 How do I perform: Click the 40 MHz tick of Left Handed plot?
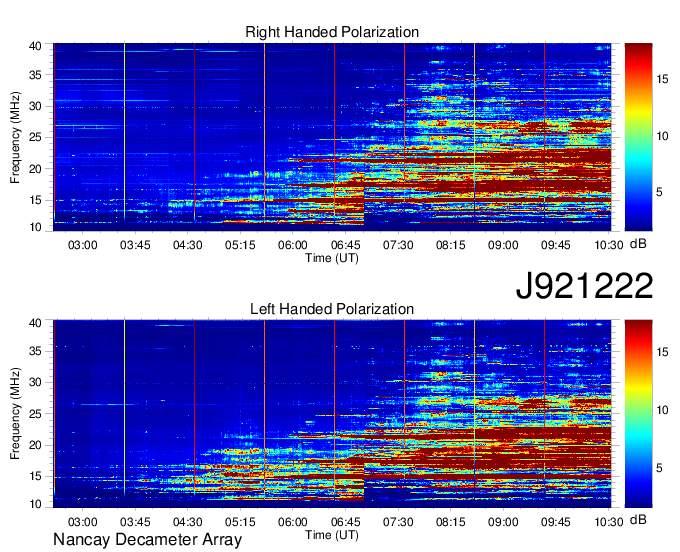tap(35, 323)
